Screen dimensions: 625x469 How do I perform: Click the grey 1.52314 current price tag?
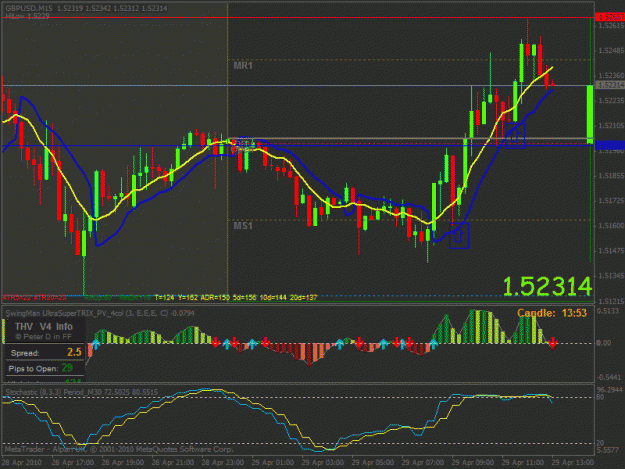(610, 85)
